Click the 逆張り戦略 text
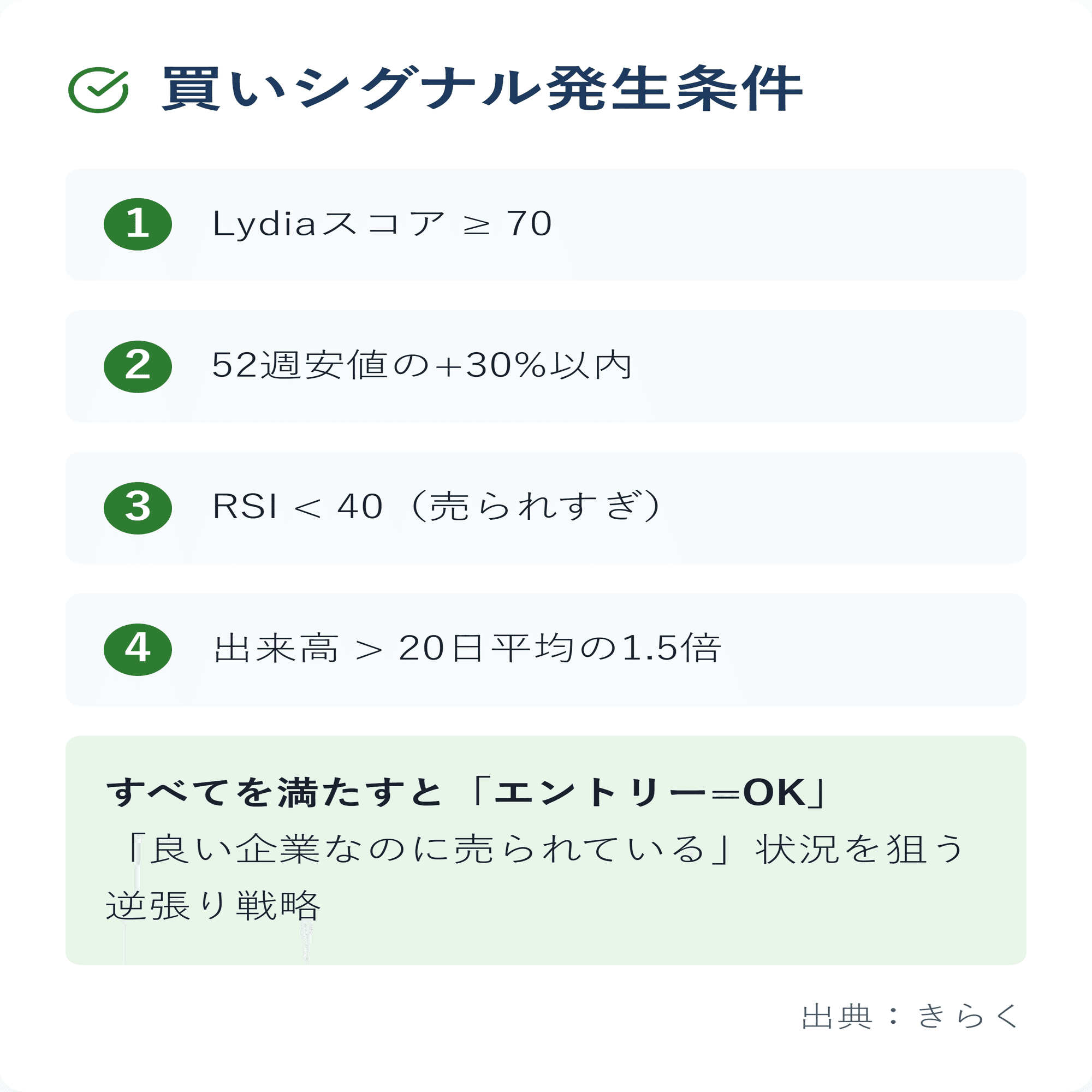The height and width of the screenshot is (1092, 1092). pyautogui.click(x=213, y=905)
